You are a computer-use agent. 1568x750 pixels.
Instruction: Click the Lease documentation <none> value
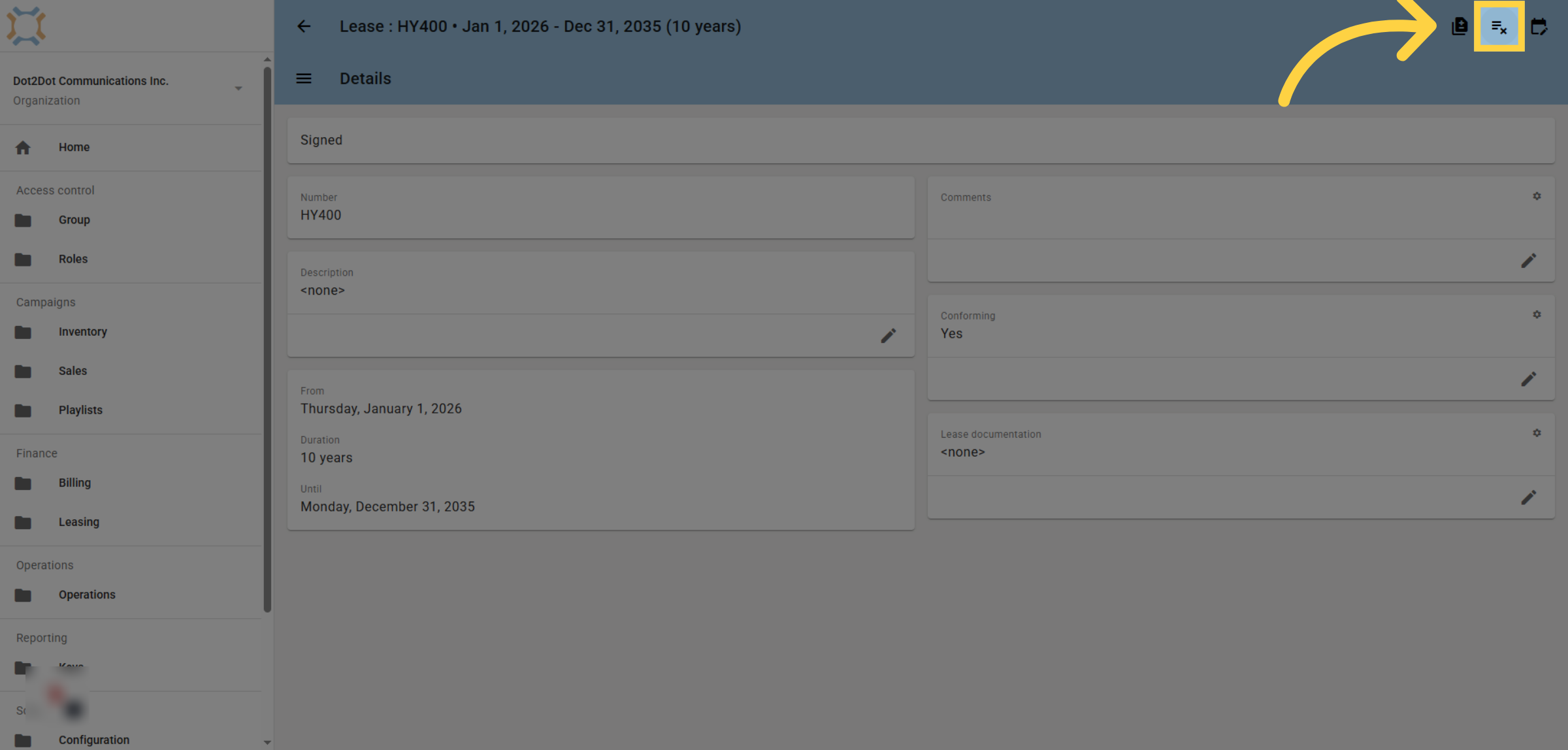click(962, 452)
